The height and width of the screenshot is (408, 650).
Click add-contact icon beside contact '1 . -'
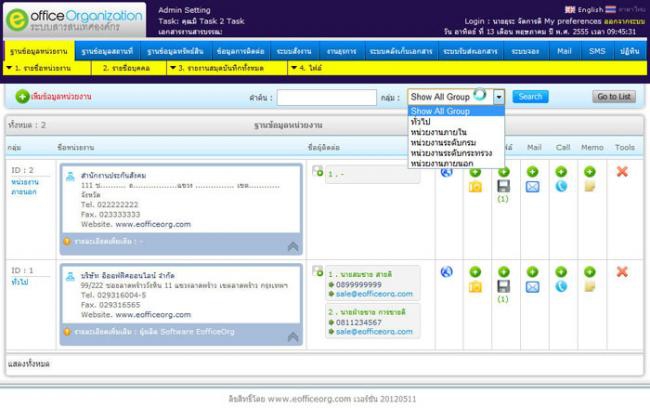point(318,171)
